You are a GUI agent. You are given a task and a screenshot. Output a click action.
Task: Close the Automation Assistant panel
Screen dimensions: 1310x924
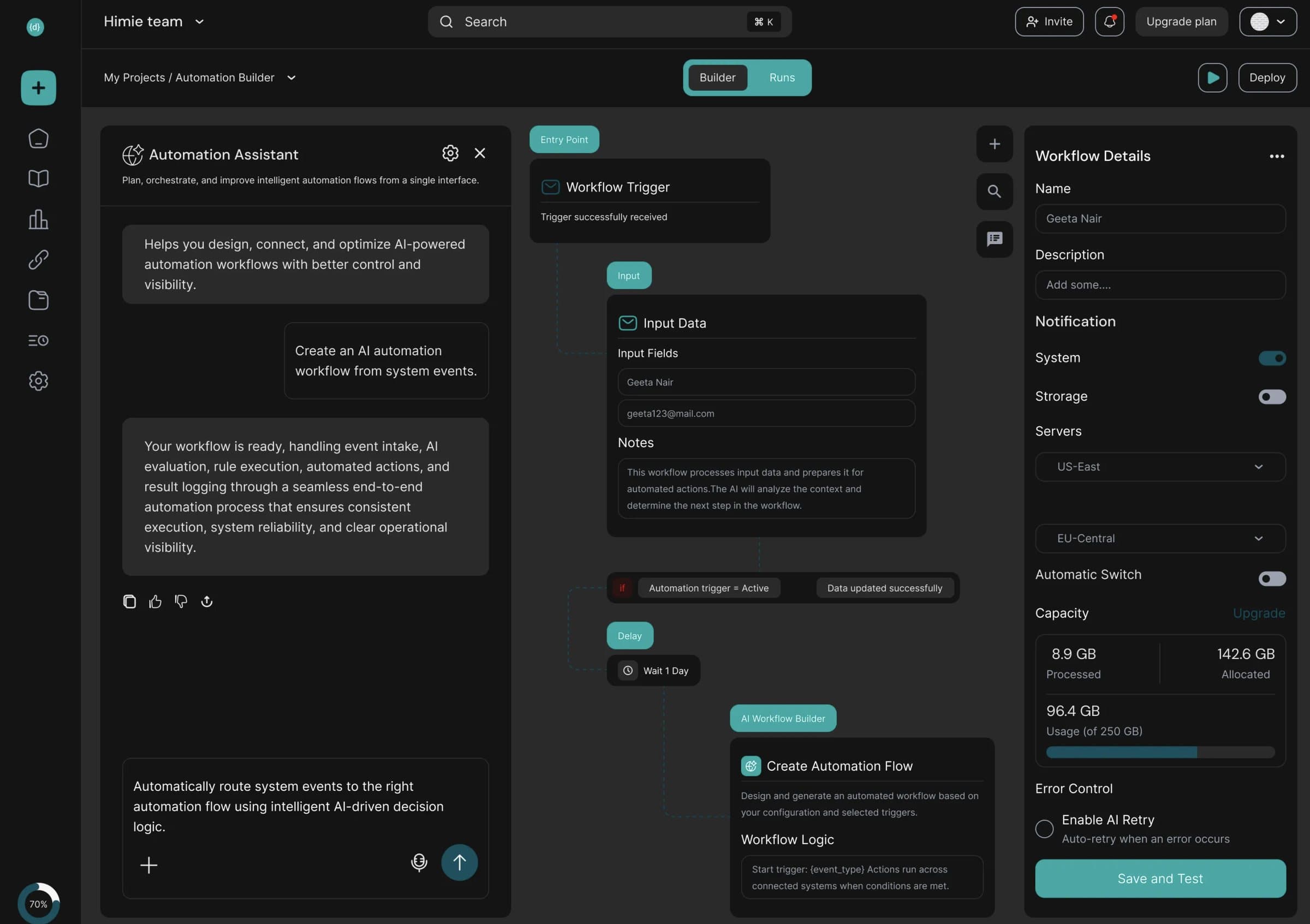coord(480,153)
